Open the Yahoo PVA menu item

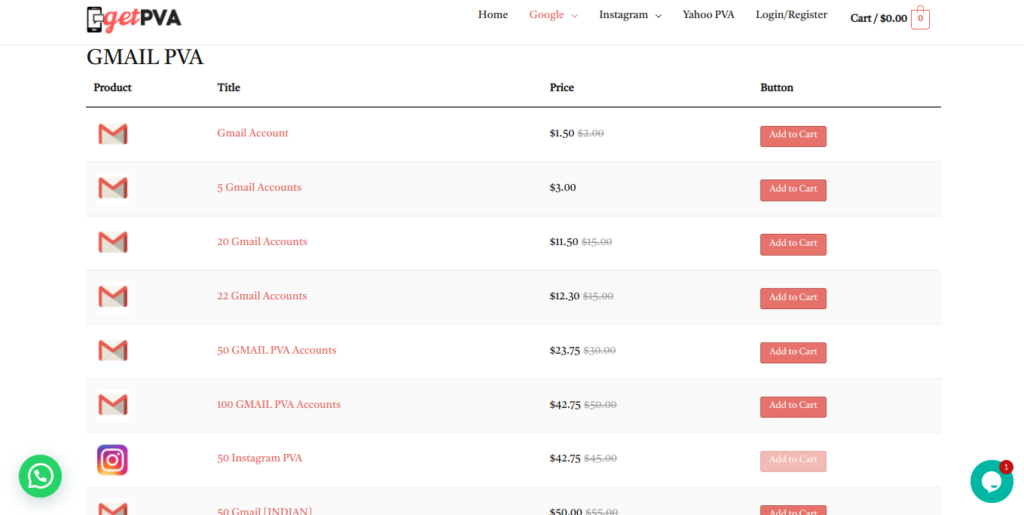[x=709, y=14]
